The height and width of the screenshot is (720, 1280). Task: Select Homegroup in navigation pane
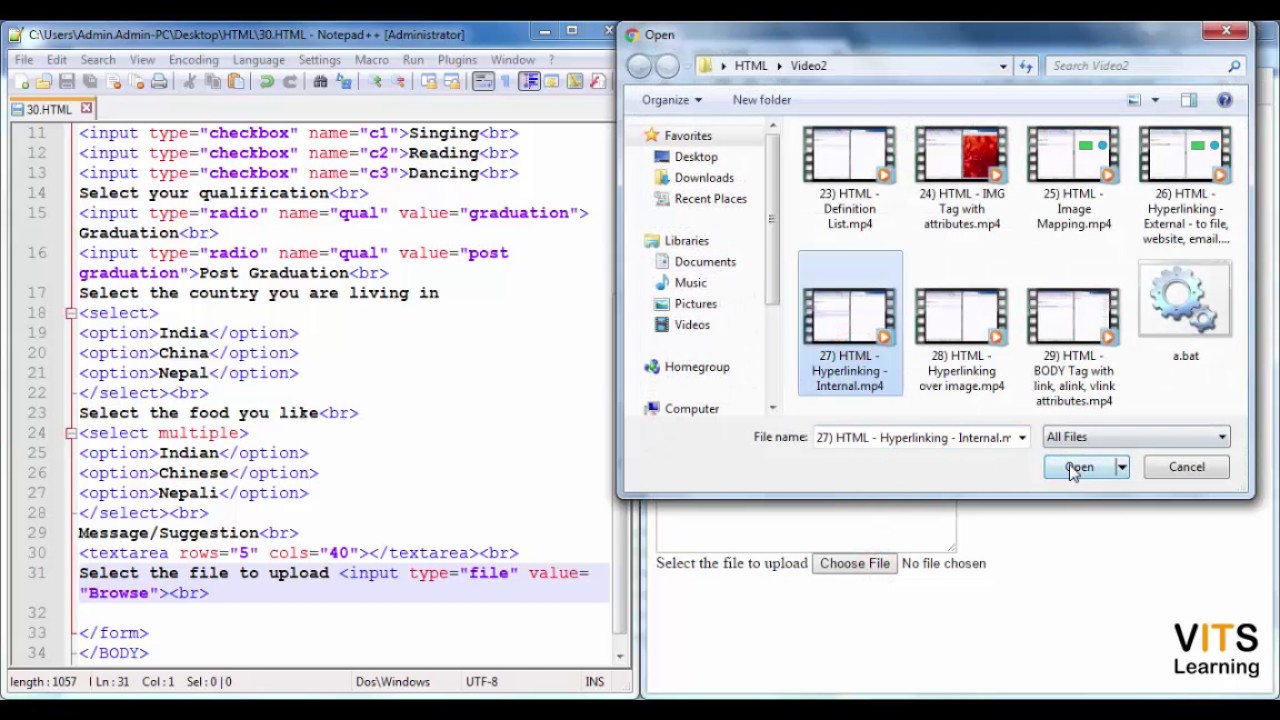[x=687, y=367]
